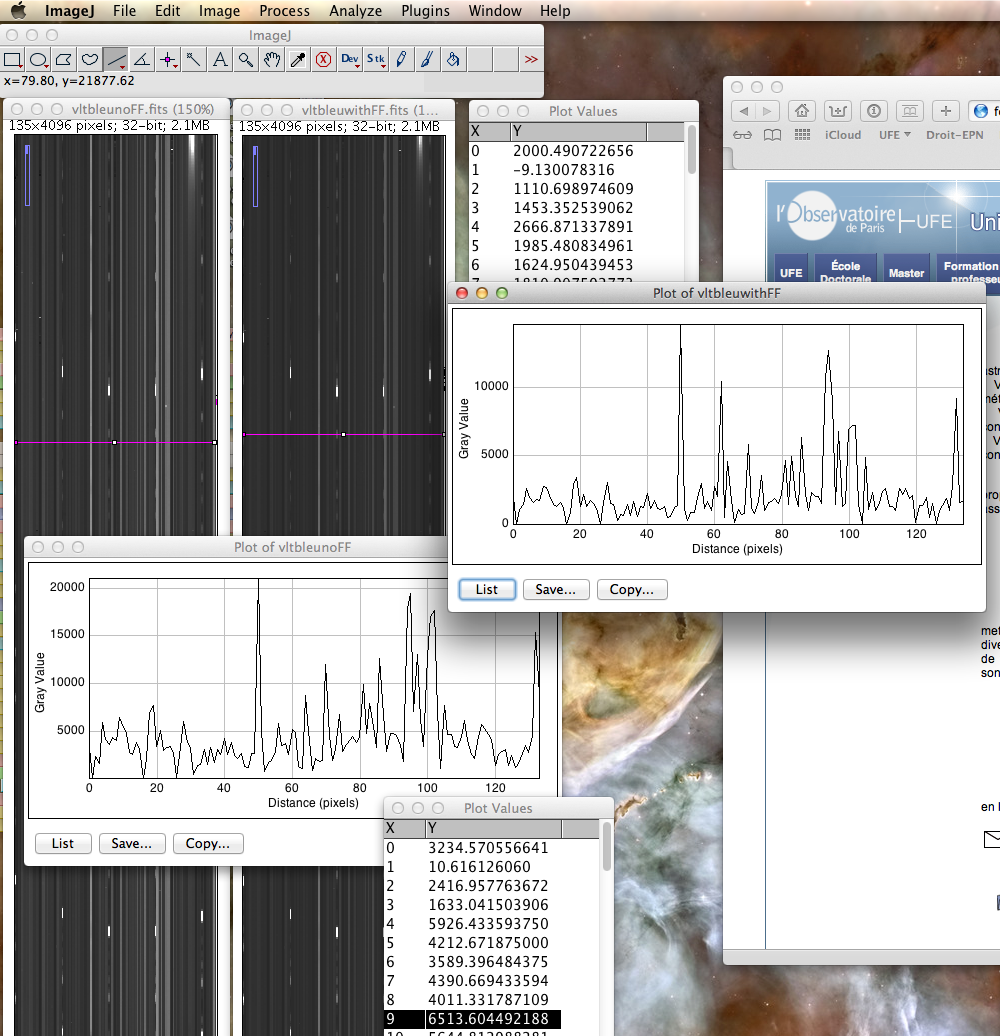Click the browser plus add-bookmark button
Viewport: 1000px width, 1036px height.
pos(946,111)
